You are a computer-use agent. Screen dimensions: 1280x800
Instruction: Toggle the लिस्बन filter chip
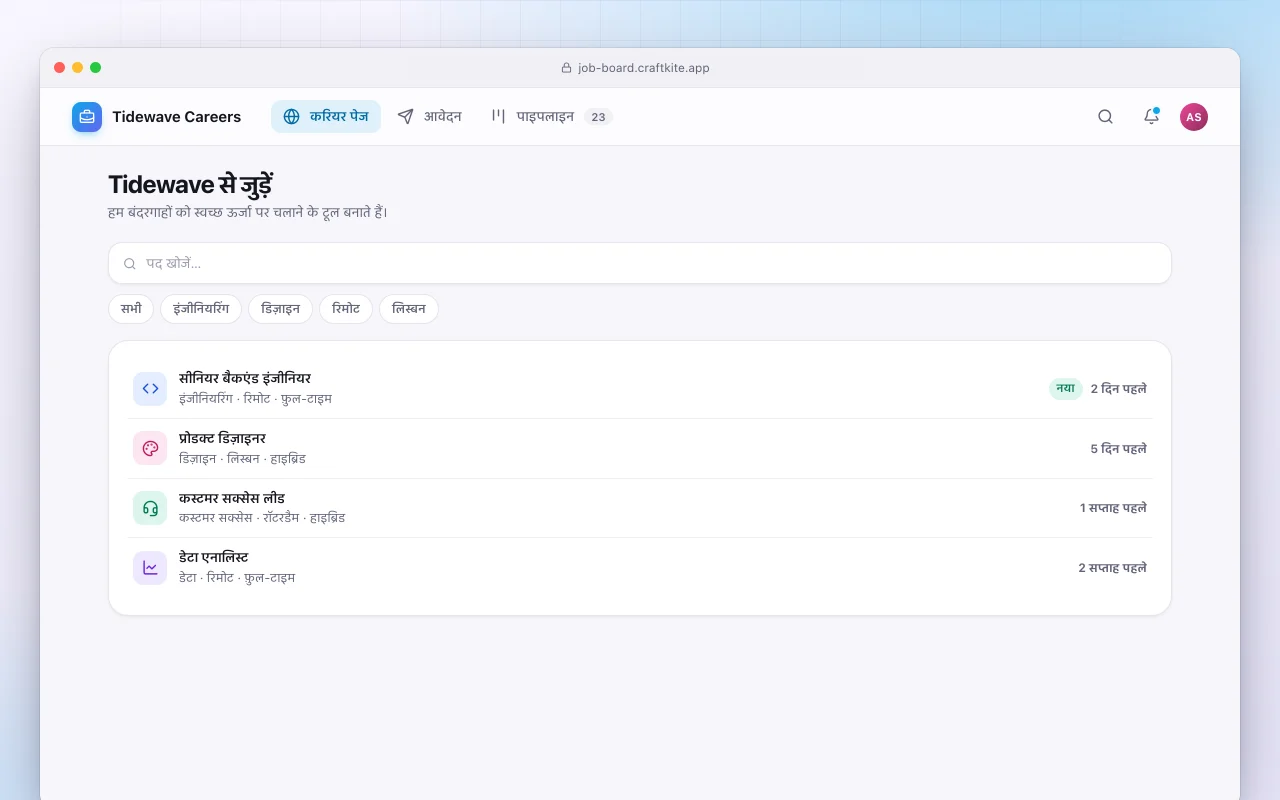[409, 309]
